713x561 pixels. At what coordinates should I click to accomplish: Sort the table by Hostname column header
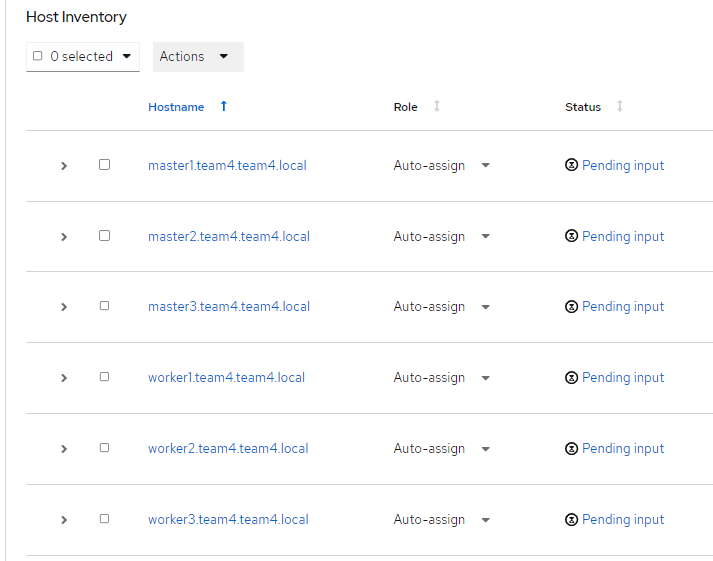[x=176, y=107]
